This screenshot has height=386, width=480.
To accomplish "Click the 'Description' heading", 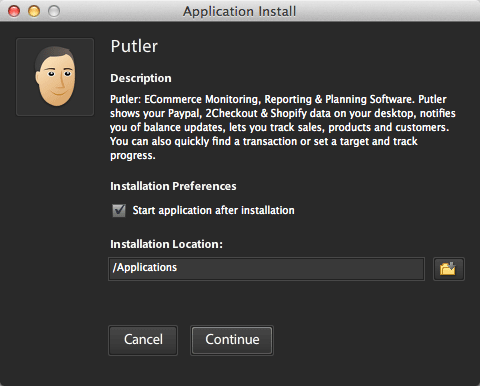I will pos(141,78).
